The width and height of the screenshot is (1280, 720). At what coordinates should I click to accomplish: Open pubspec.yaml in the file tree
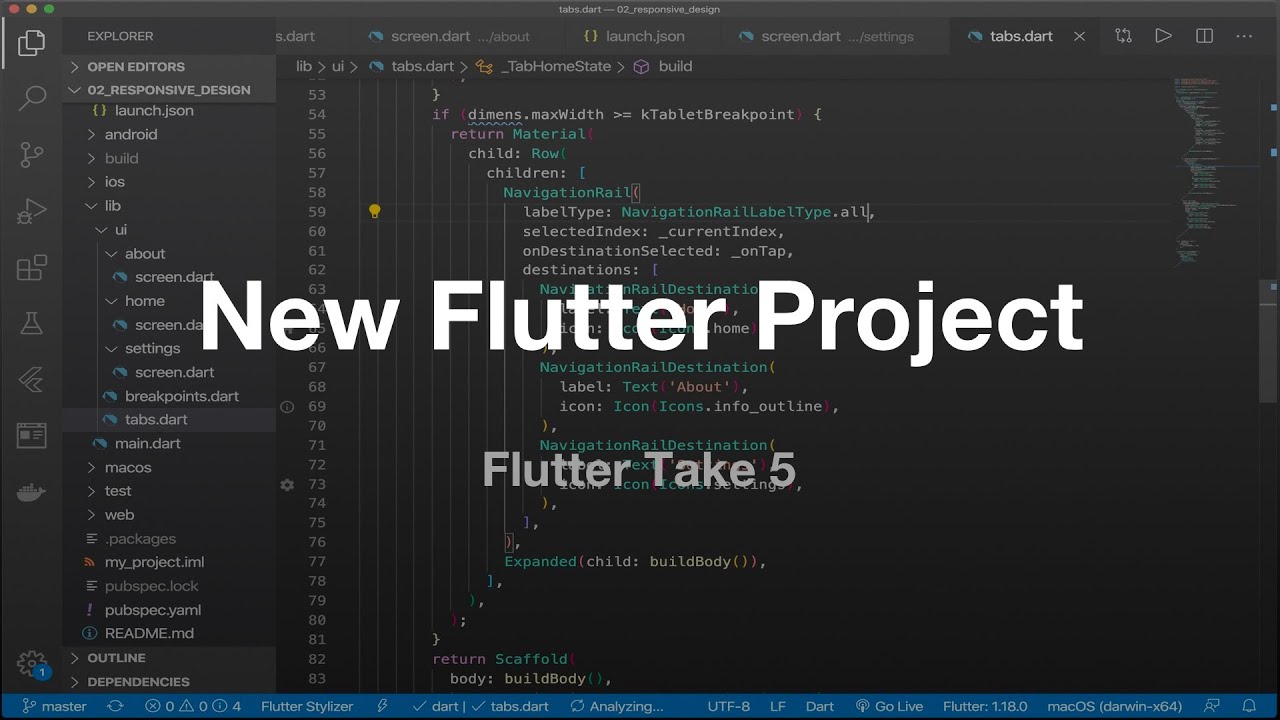pyautogui.click(x=152, y=610)
